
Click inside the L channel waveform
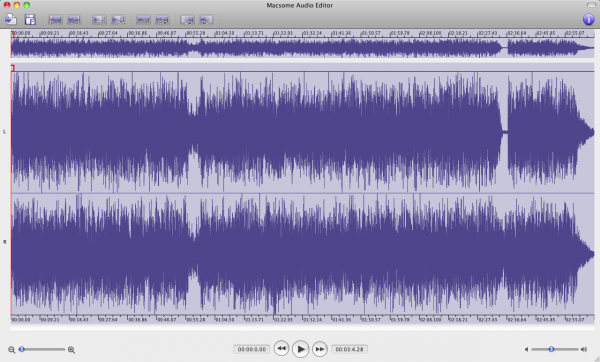tap(302, 132)
